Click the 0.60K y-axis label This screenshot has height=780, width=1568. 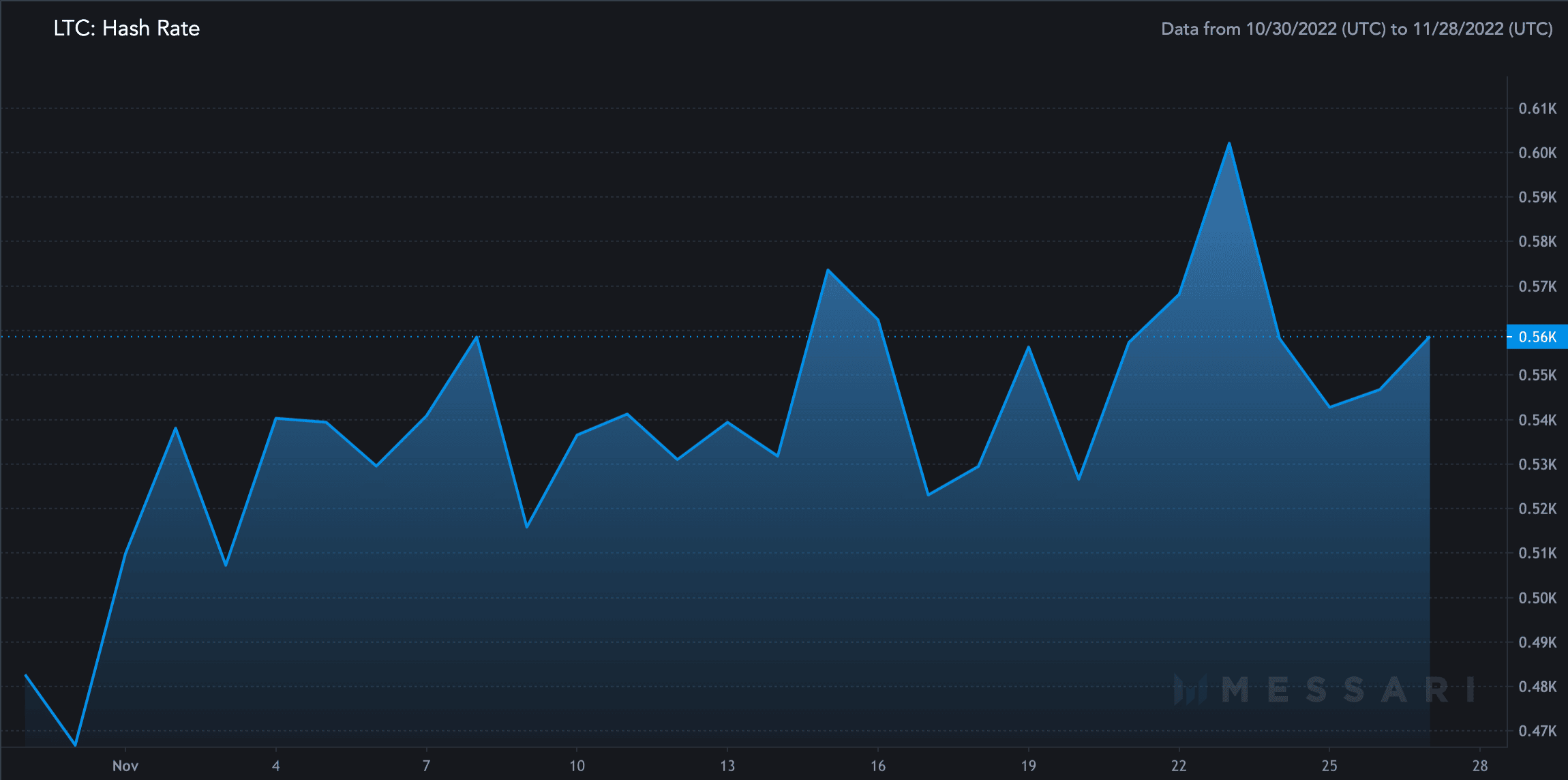pos(1538,153)
